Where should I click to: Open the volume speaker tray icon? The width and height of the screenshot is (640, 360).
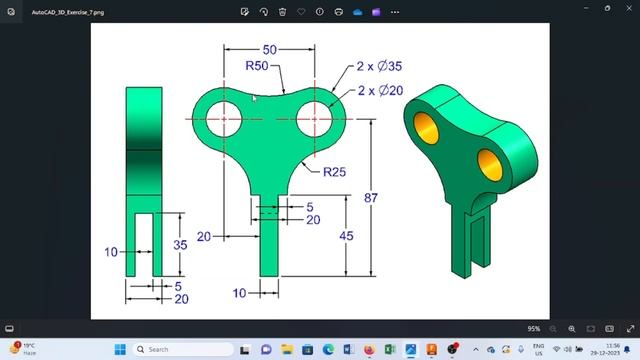tap(568, 349)
